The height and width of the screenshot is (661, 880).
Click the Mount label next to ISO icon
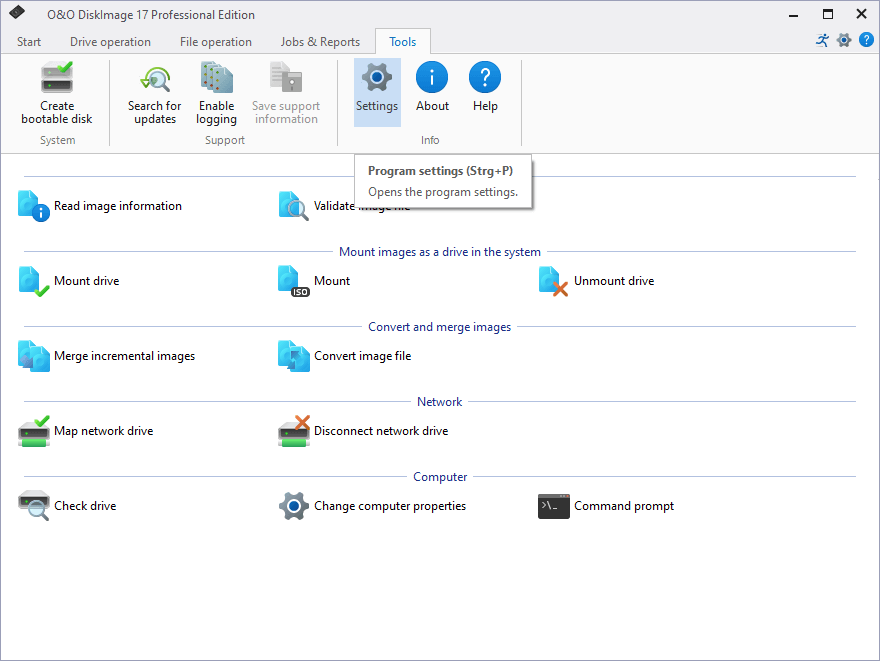pyautogui.click(x=332, y=281)
